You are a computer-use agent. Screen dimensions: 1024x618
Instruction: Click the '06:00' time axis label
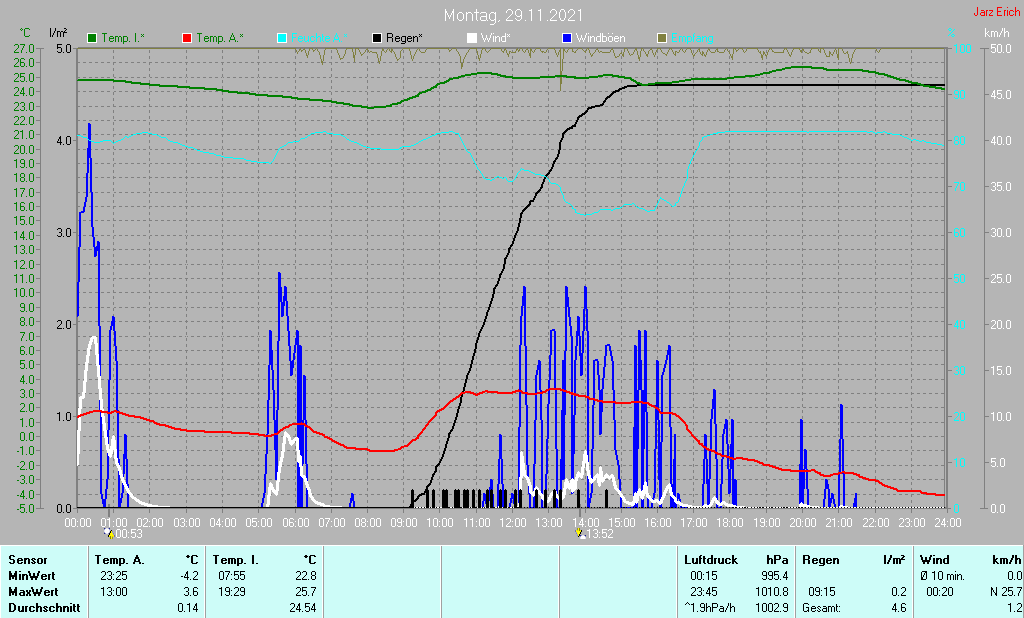point(295,523)
